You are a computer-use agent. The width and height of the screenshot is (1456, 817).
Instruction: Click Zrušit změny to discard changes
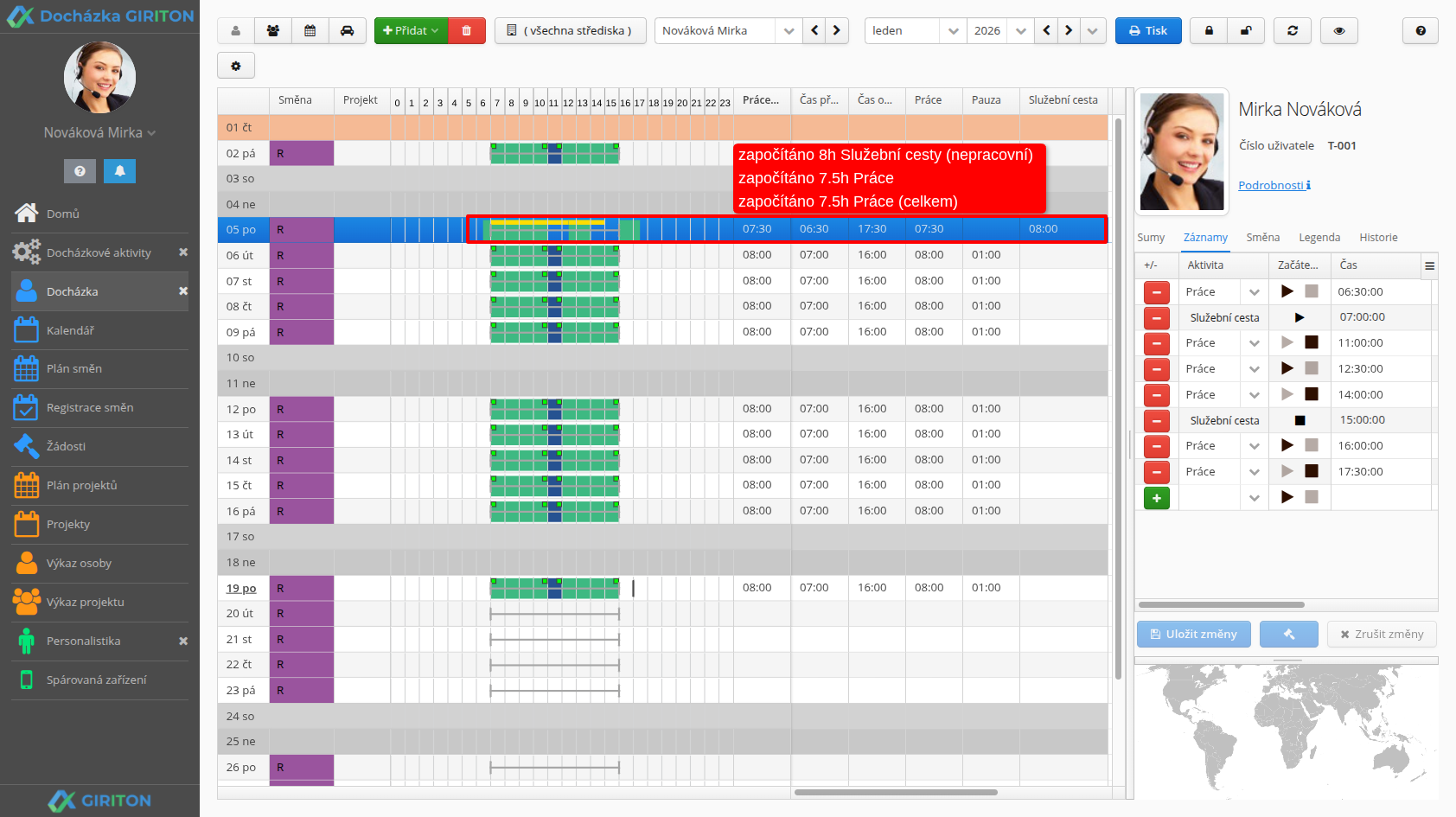[x=1382, y=635]
